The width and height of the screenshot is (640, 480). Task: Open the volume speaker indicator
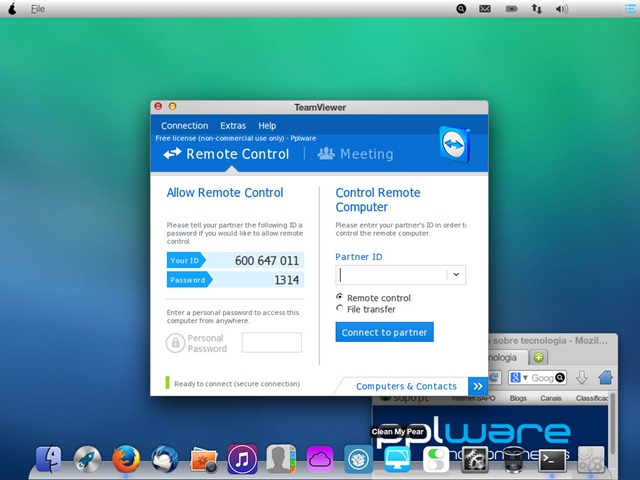tap(562, 9)
